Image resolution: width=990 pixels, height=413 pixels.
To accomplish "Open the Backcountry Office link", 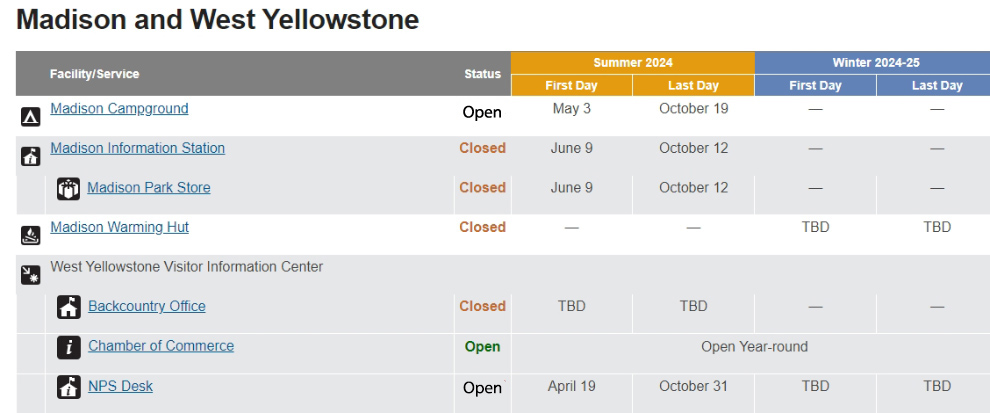I will [147, 306].
